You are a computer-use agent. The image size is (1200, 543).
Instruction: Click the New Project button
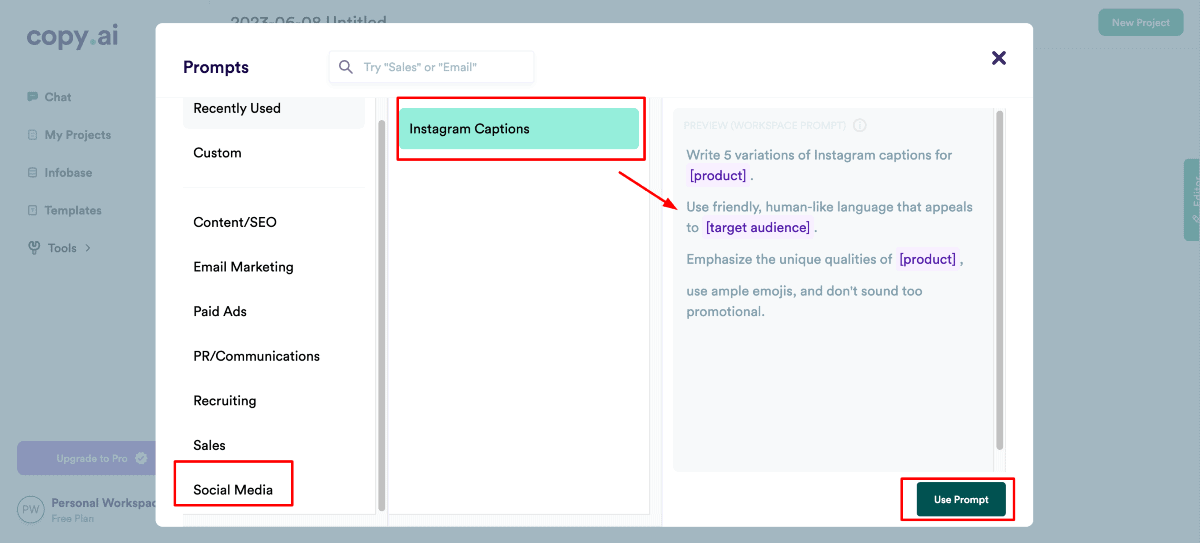coord(1140,23)
